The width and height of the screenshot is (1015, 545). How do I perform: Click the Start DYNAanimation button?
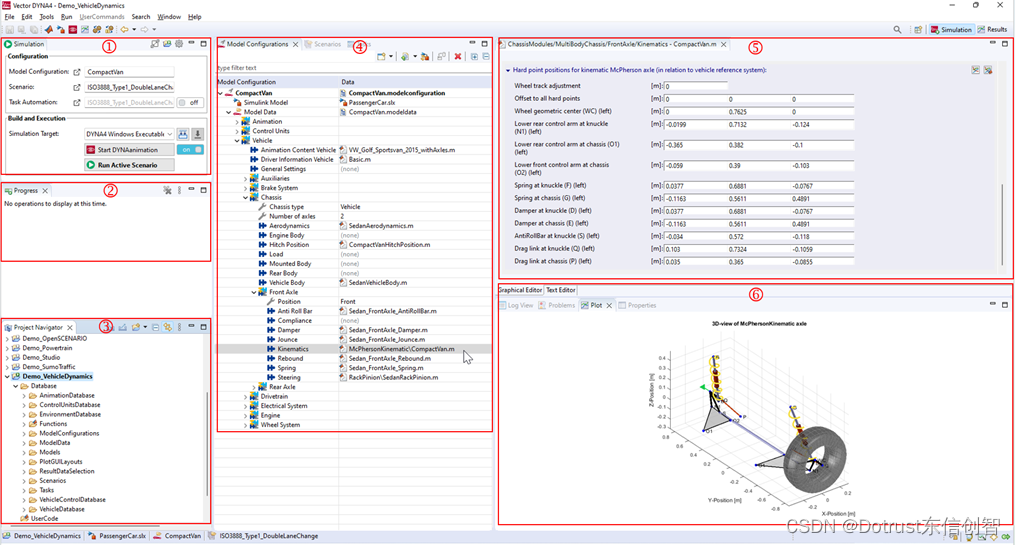point(129,150)
